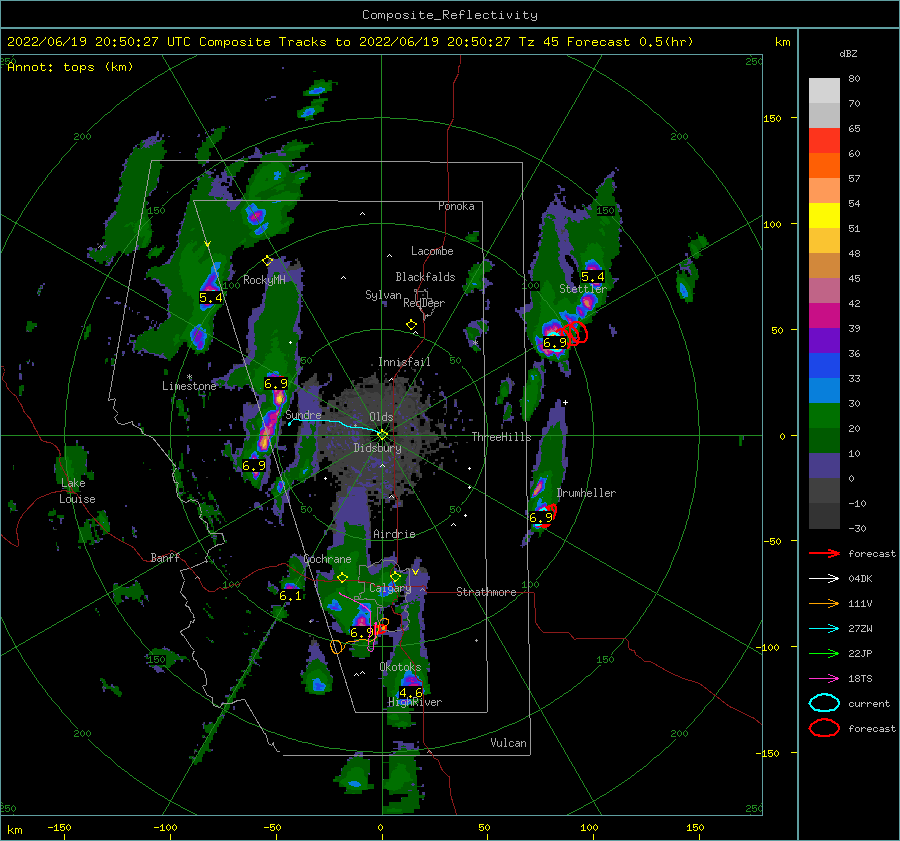Pick the magenta 42-39 dBZ color swatch
The width and height of the screenshot is (900, 841).
[x=824, y=316]
